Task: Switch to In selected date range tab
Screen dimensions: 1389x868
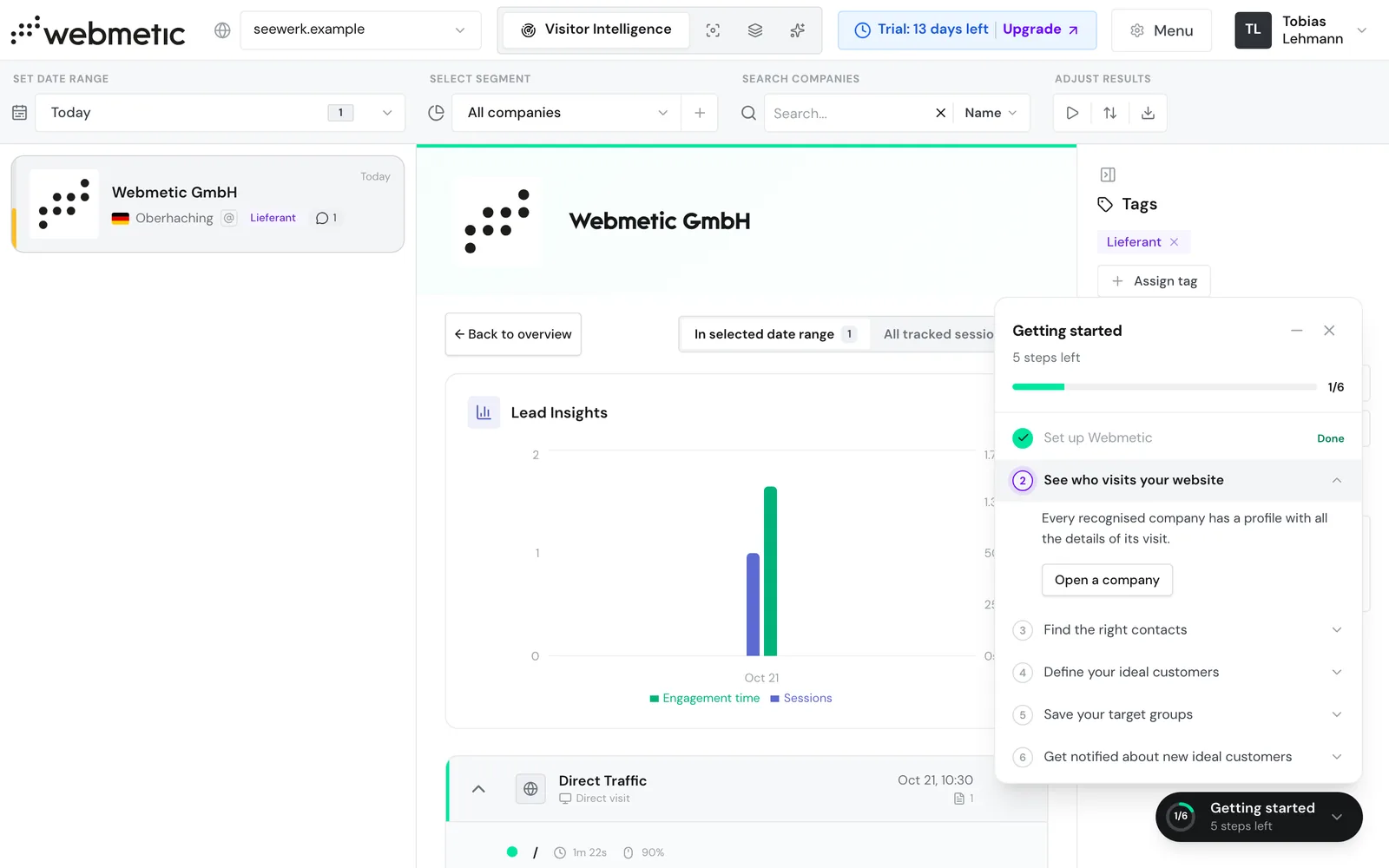Action: point(774,334)
